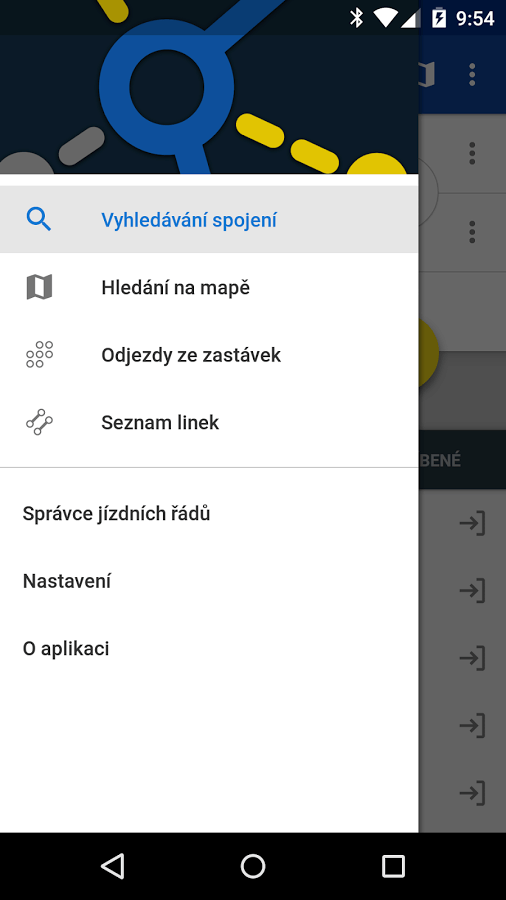Tap the dots icon beside Odjezdy ze zastávek
This screenshot has width=506, height=900.
pos(40,355)
